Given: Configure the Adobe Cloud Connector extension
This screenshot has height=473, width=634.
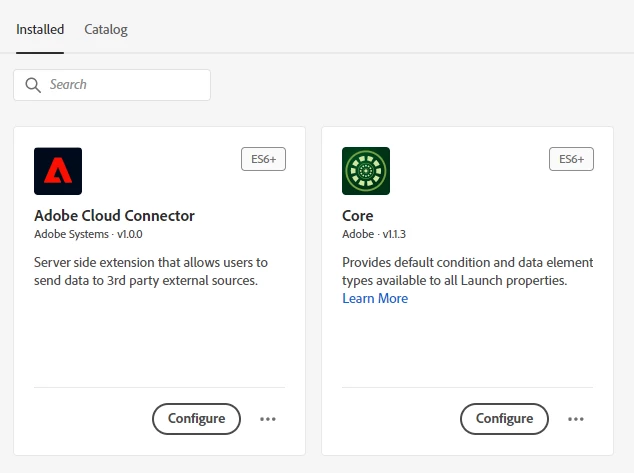Looking at the screenshot, I should point(196,419).
